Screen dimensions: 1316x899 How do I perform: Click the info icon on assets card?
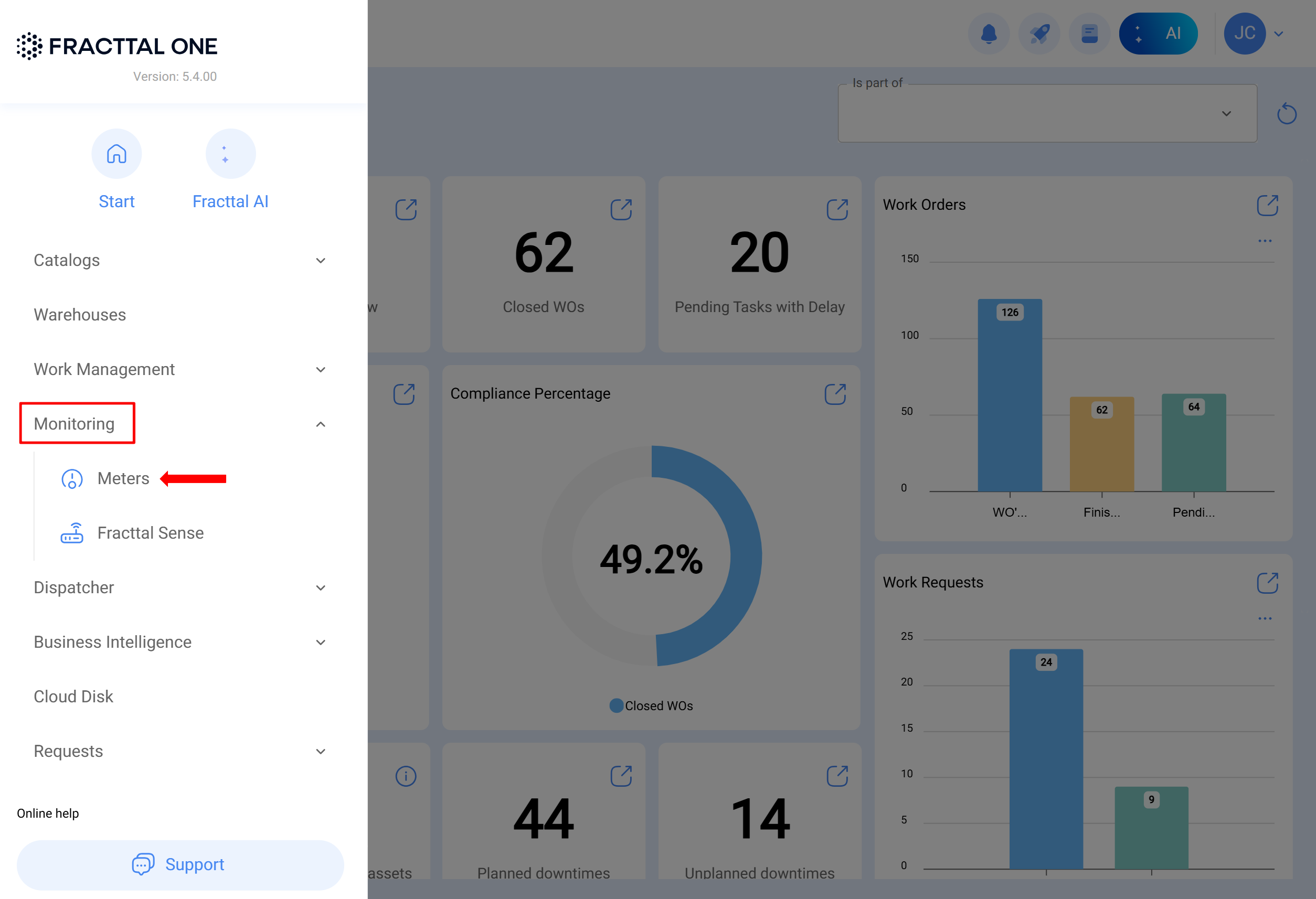click(x=406, y=776)
